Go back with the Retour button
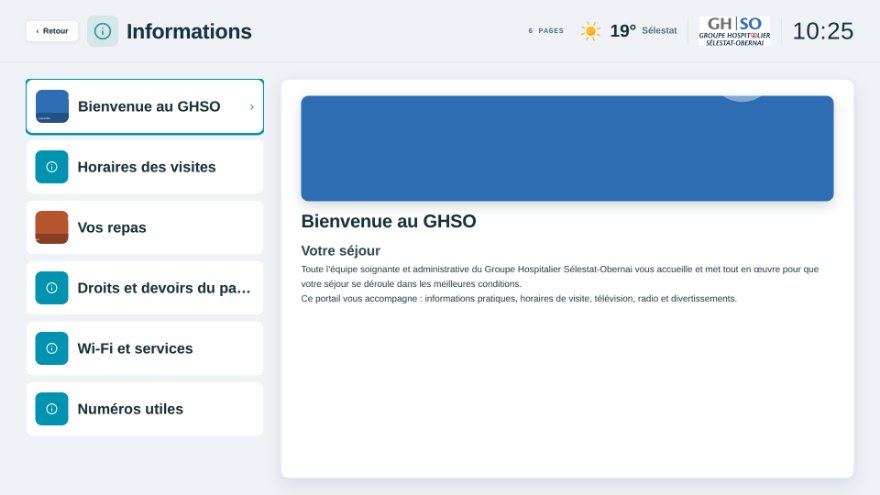 point(52,31)
